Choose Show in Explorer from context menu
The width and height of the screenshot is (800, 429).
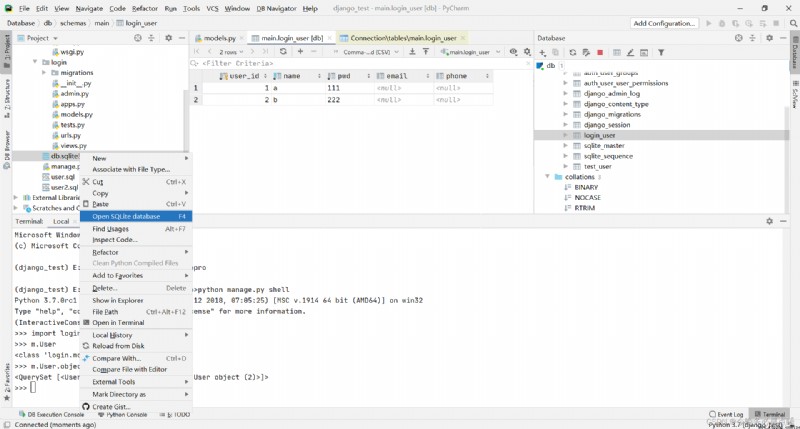[136, 300]
